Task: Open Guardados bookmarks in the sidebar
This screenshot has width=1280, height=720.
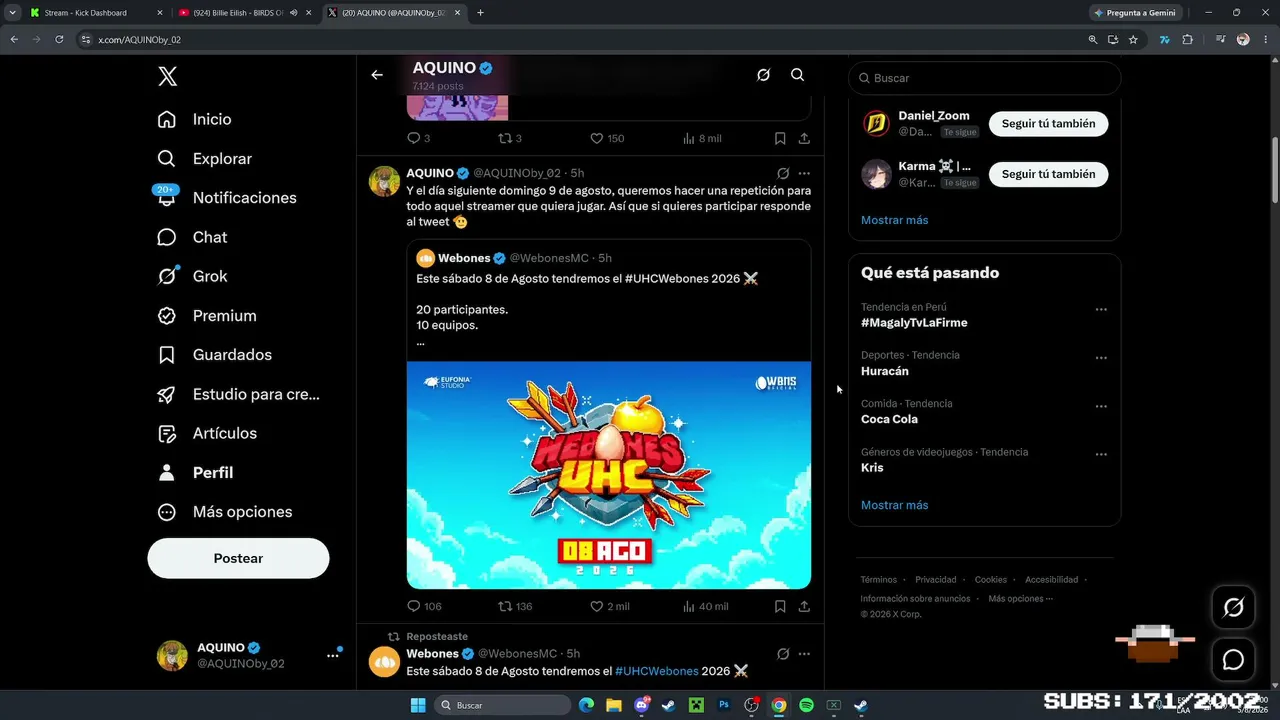Action: pyautogui.click(x=215, y=355)
